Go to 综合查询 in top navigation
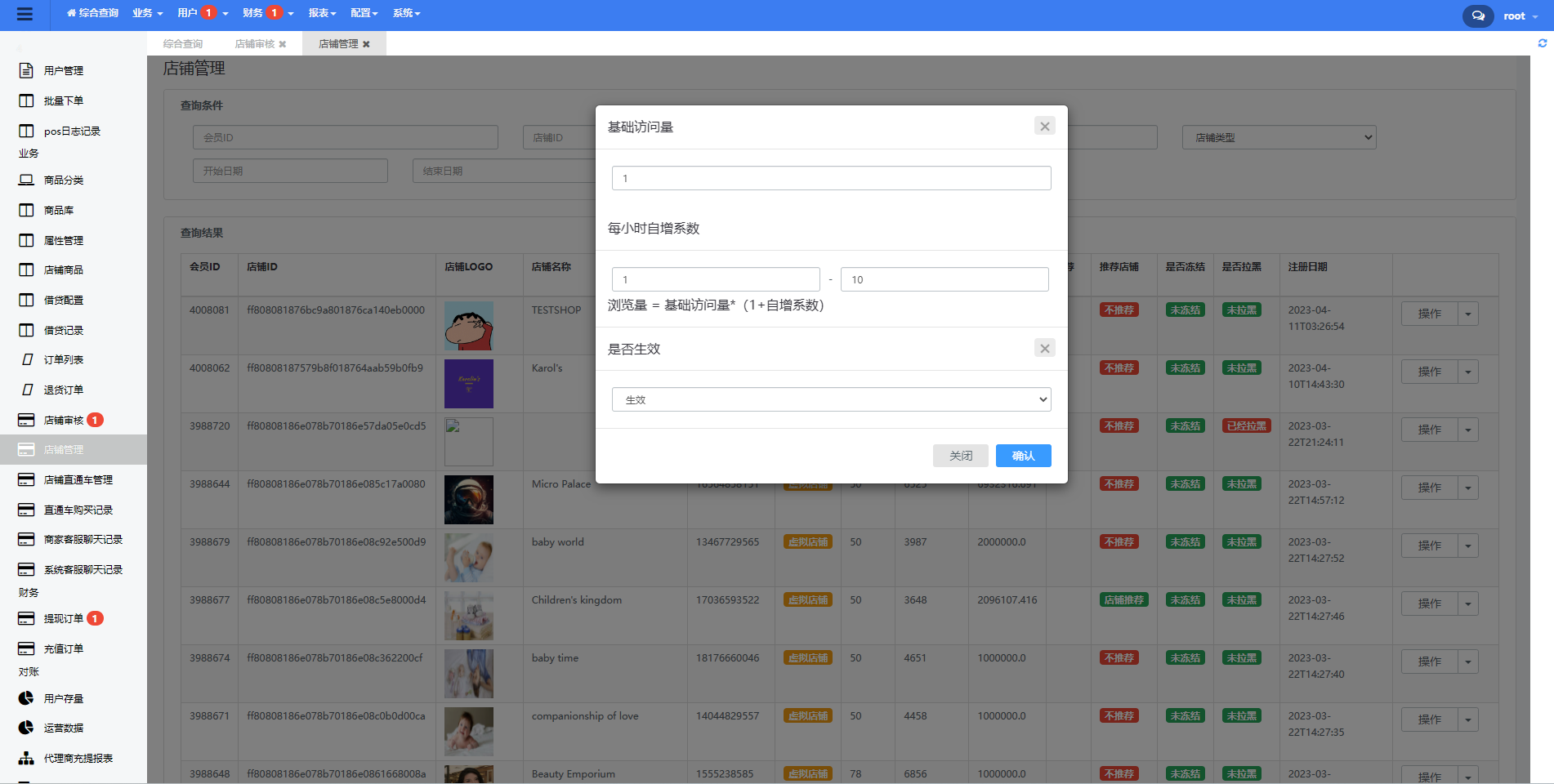 click(x=92, y=13)
